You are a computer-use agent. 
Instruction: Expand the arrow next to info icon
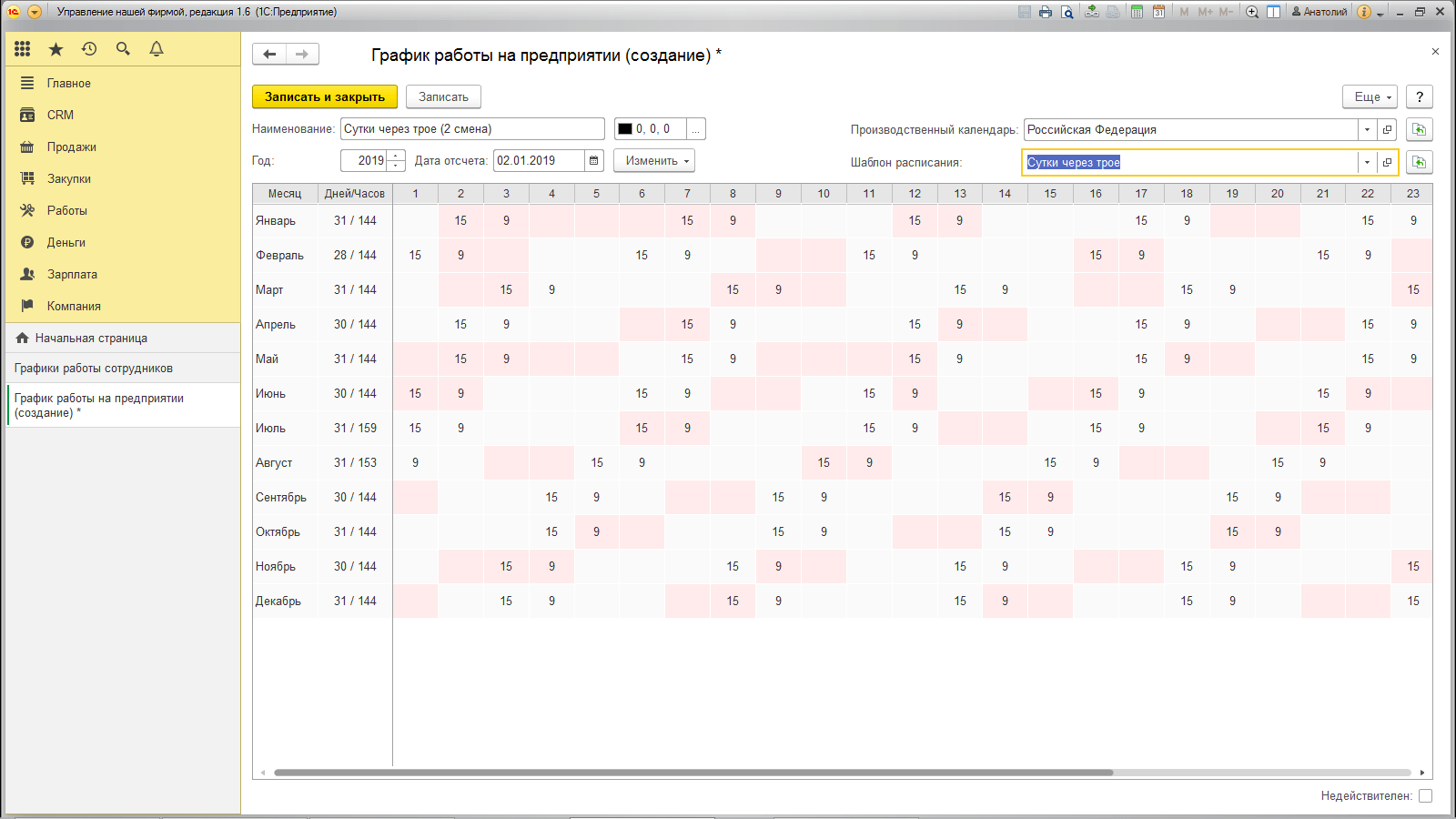coord(1380,14)
